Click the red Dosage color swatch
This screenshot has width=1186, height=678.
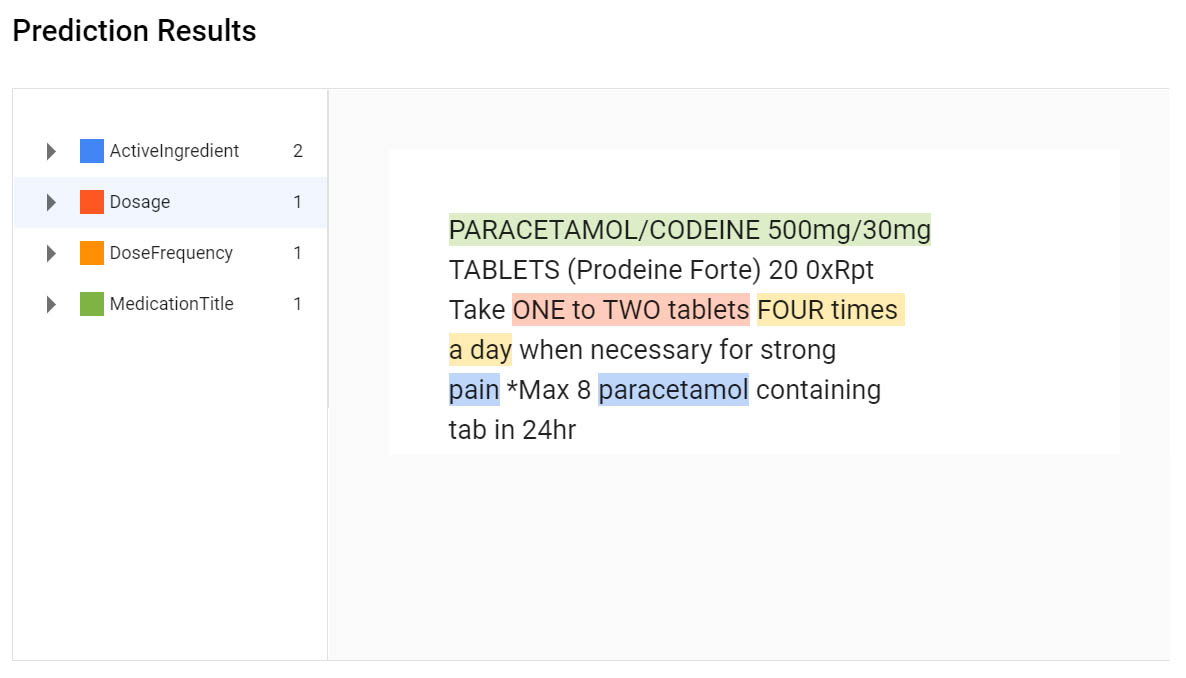coord(92,203)
